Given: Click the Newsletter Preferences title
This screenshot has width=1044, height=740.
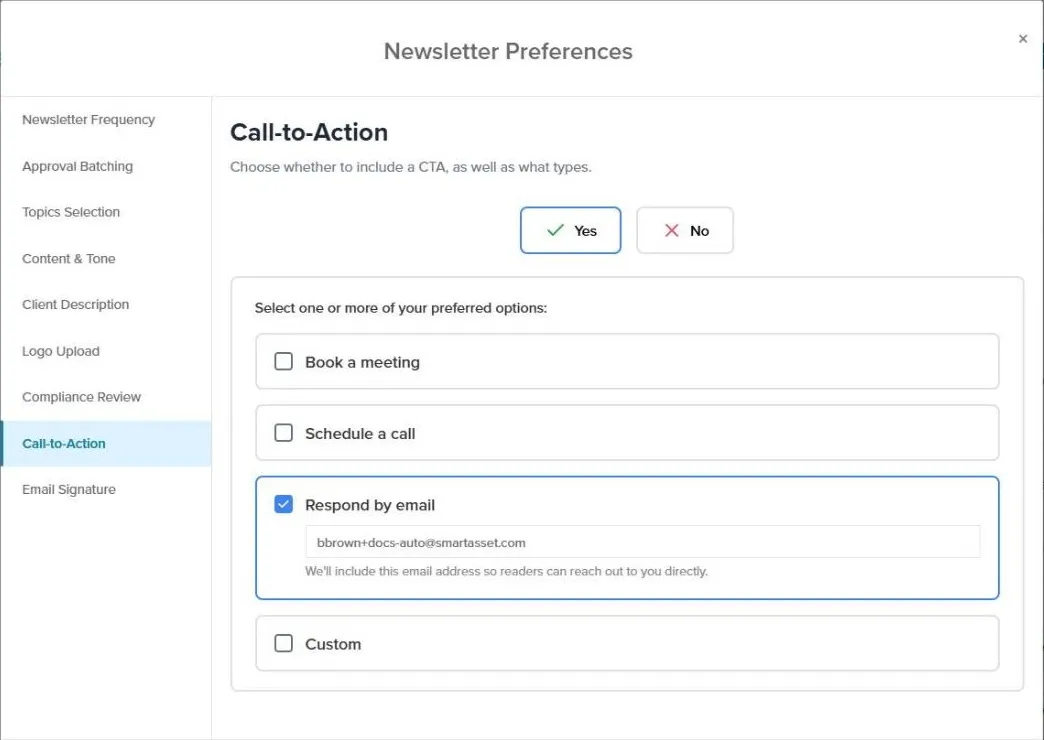Looking at the screenshot, I should [508, 51].
